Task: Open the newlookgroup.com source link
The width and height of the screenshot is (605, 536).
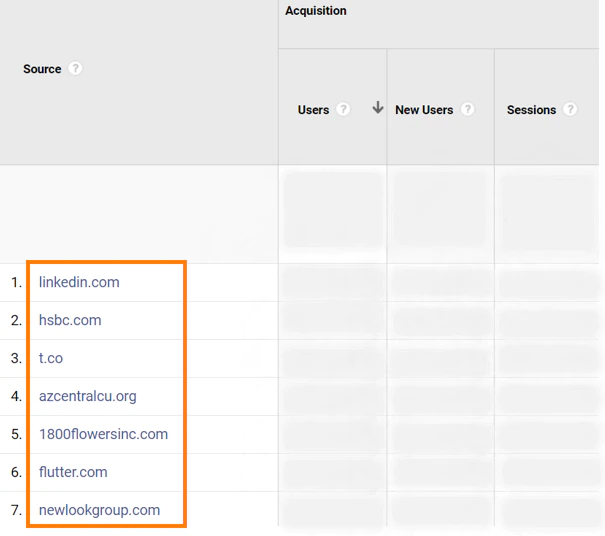Action: coord(100,510)
